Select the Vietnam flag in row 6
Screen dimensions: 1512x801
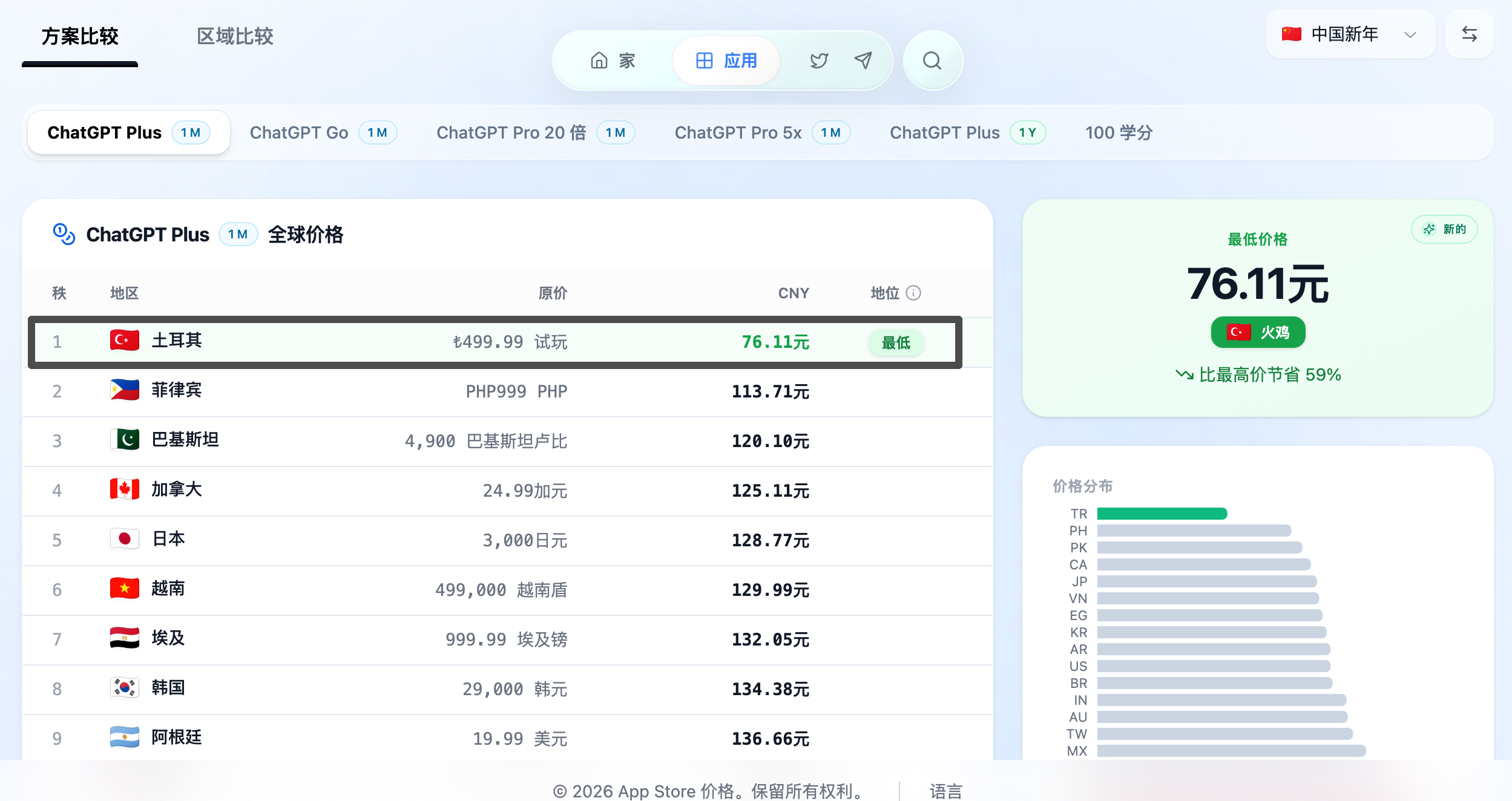125,588
